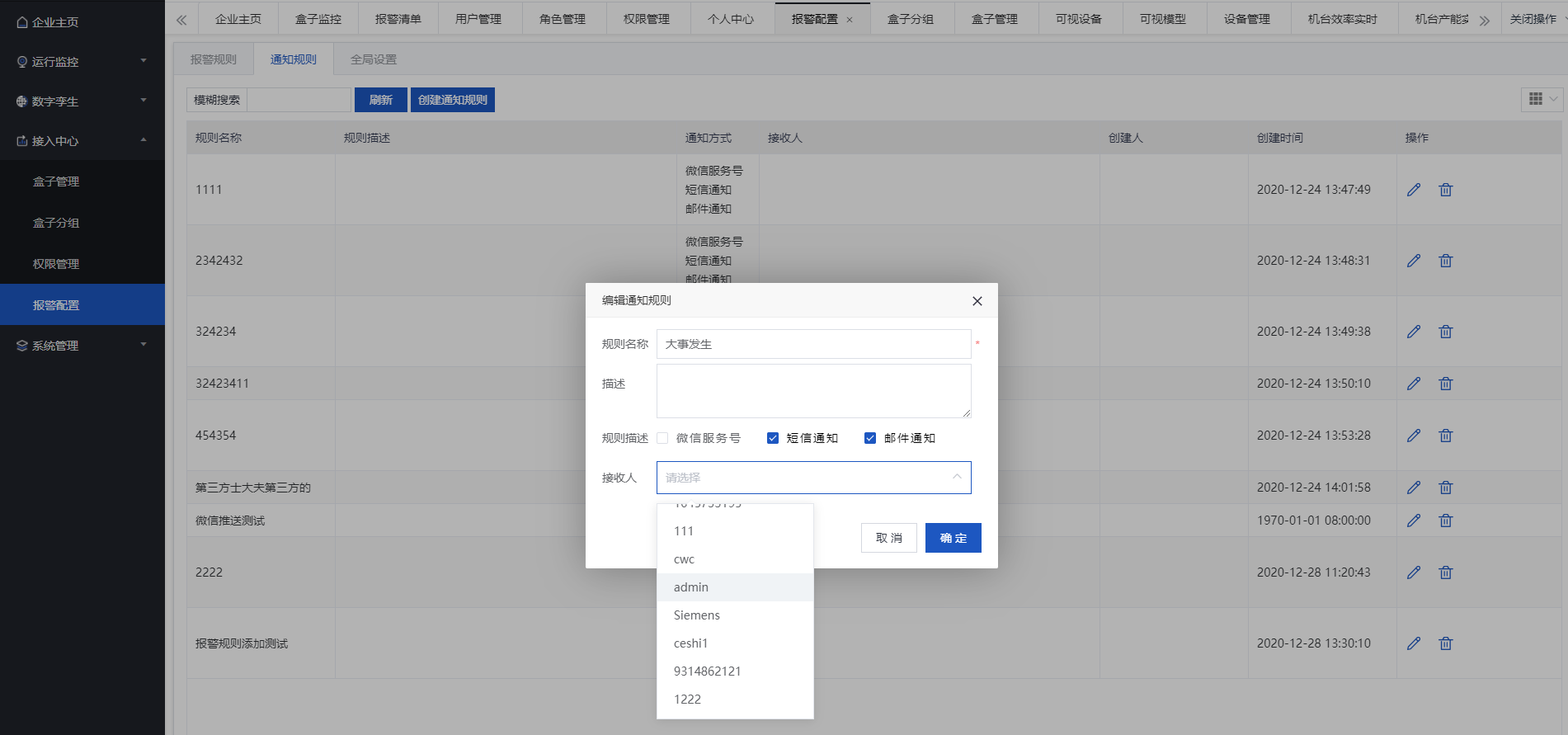Pick 9314862121 in the recipient list
Viewport: 1568px width, 735px height.
click(x=735, y=671)
